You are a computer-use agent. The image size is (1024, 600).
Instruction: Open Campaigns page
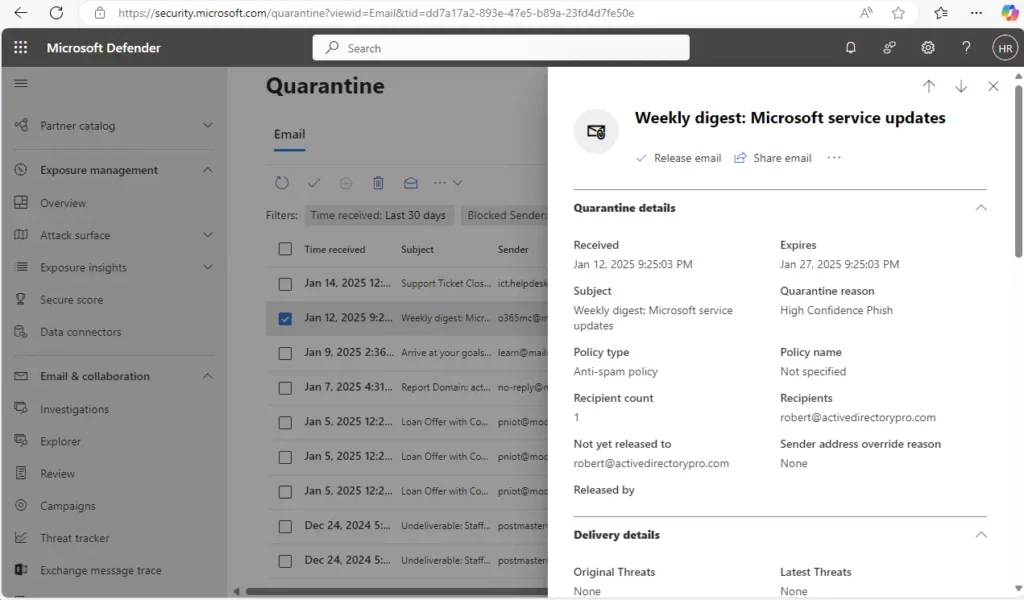tap(67, 506)
